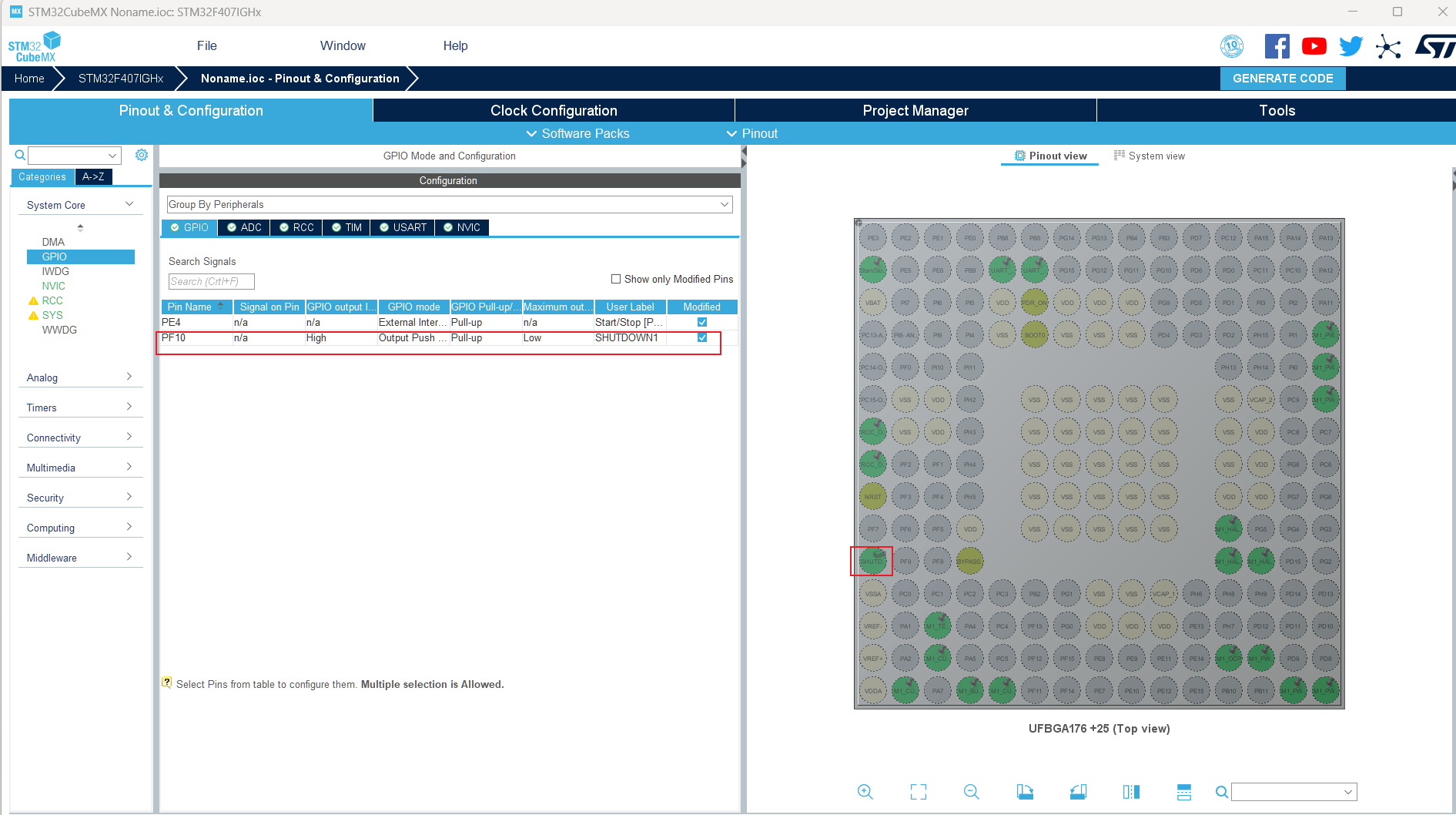Click the GENERATE CODE button
Image resolution: width=1456 pixels, height=815 pixels.
pos(1283,79)
